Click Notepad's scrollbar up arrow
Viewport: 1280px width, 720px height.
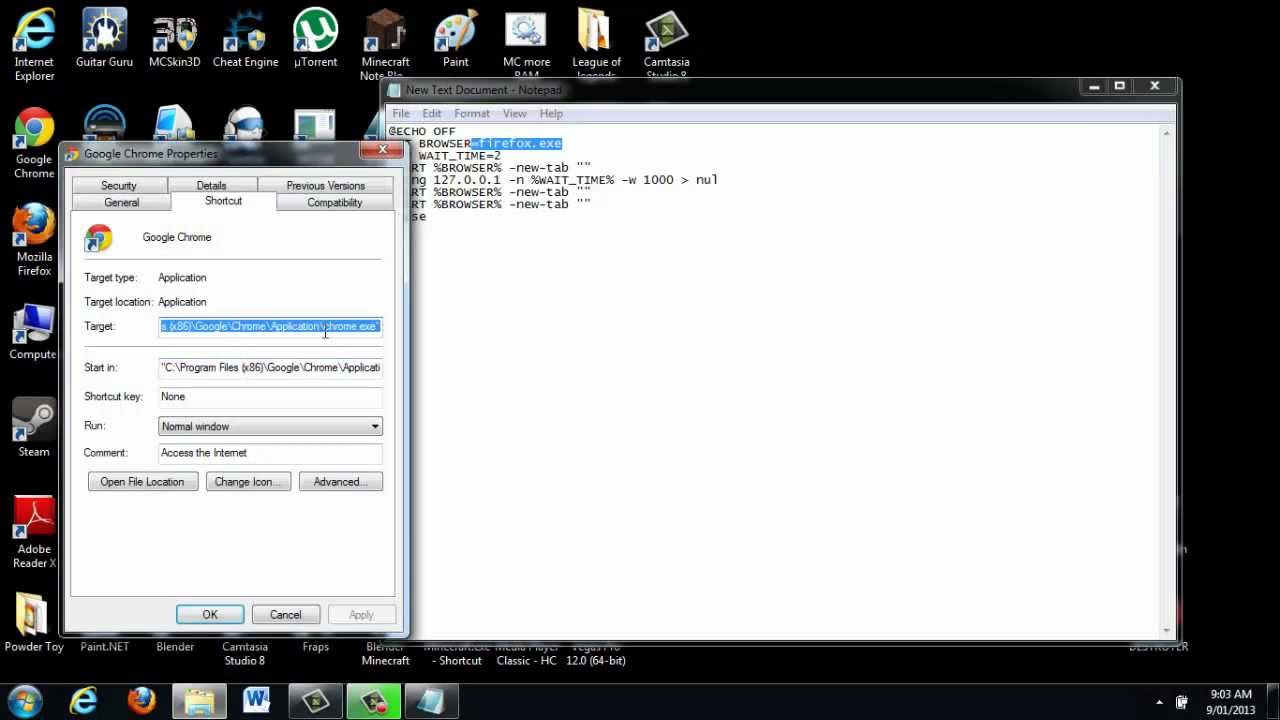(1166, 133)
